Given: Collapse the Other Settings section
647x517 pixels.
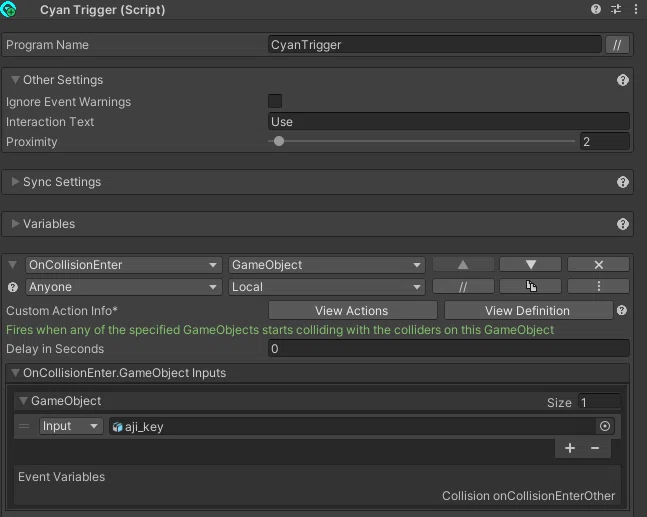Looking at the screenshot, I should coord(15,80).
